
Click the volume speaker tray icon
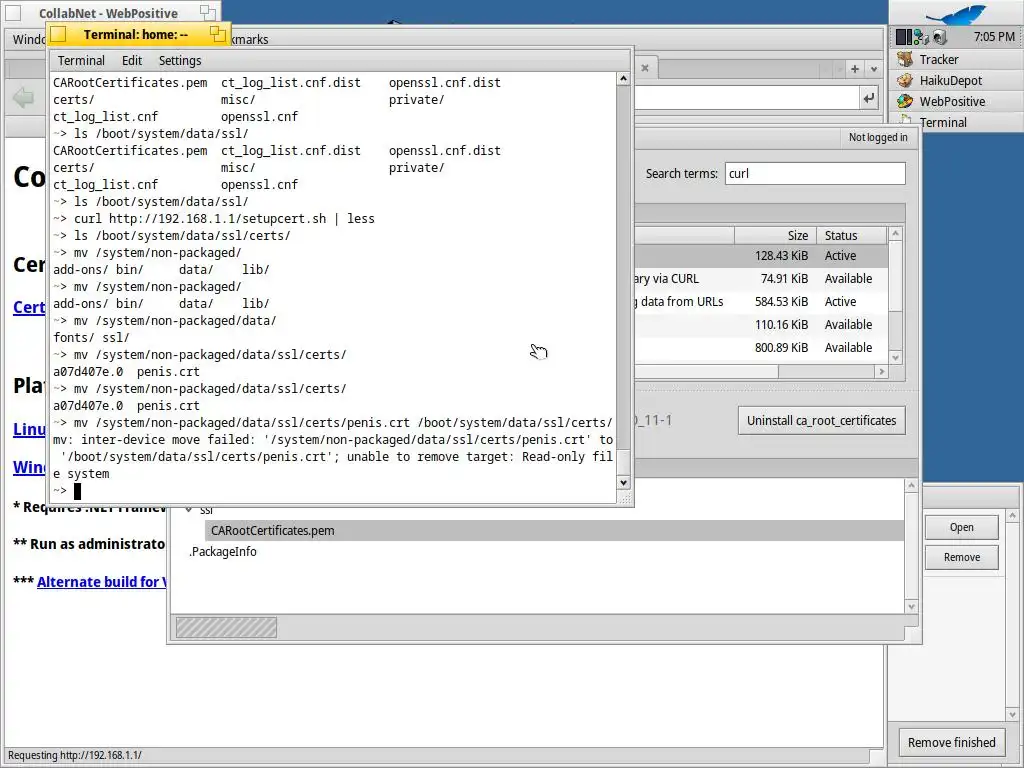coord(939,37)
